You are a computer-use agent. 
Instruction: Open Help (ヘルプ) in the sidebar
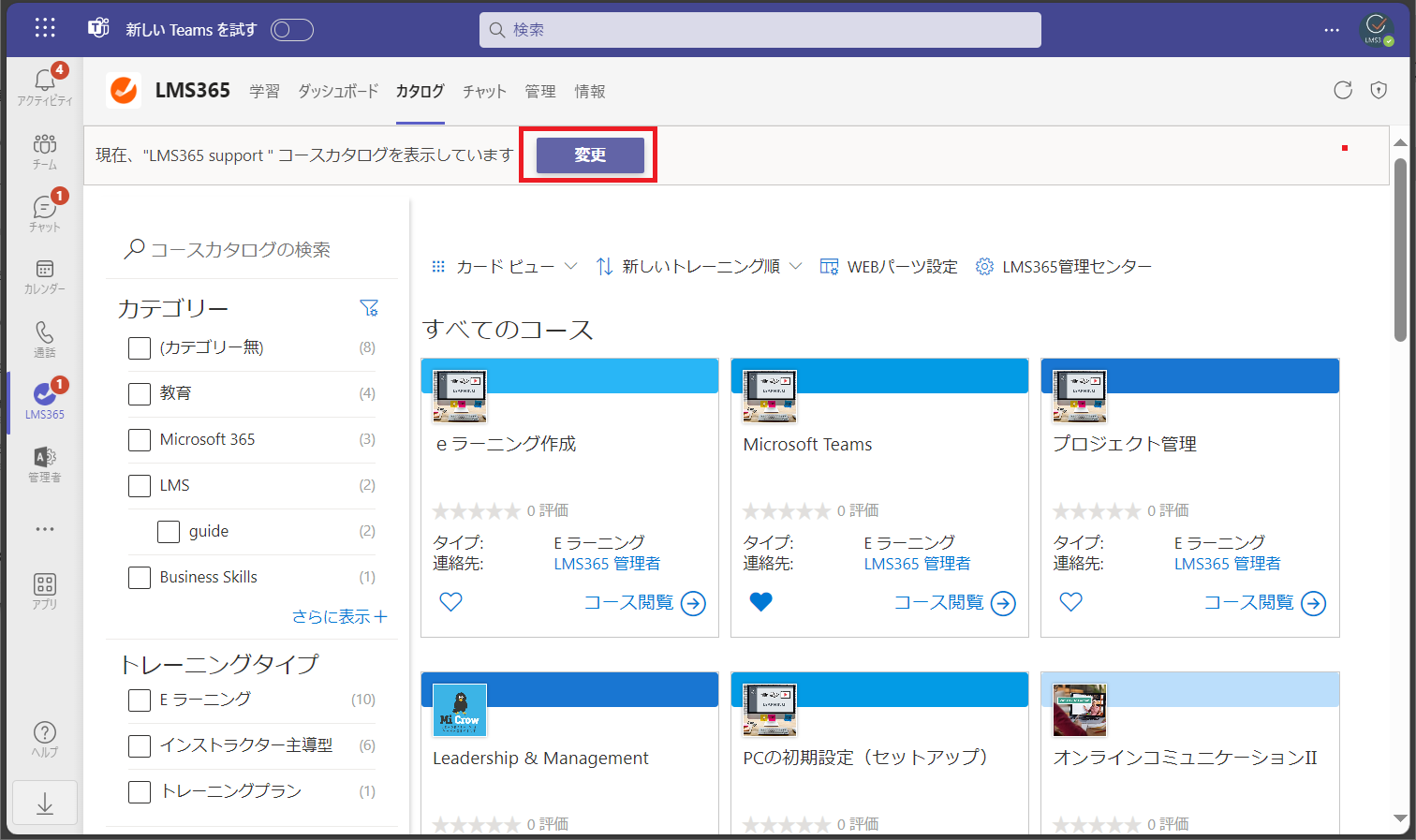(x=45, y=739)
